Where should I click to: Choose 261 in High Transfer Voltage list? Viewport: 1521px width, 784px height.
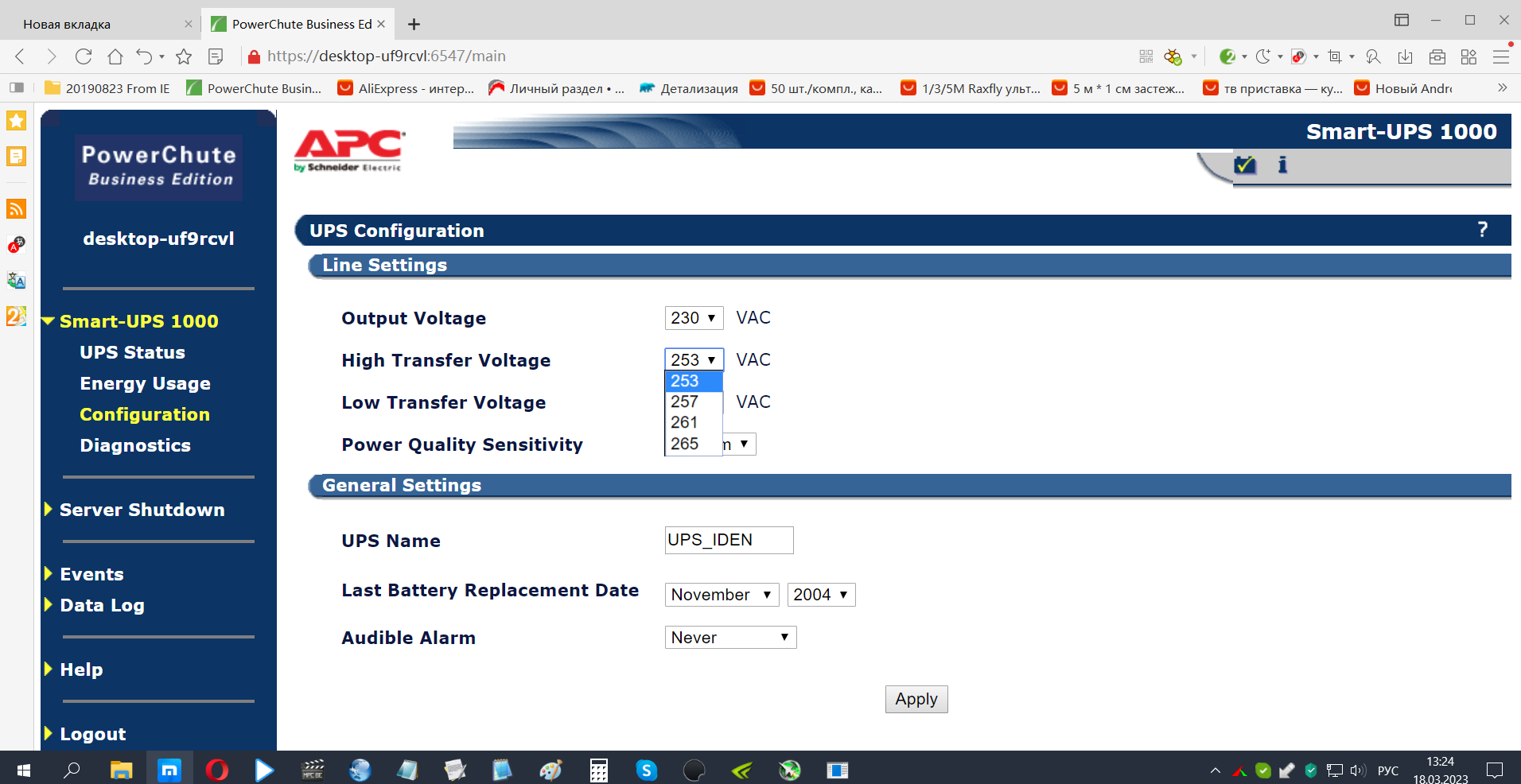(x=694, y=423)
